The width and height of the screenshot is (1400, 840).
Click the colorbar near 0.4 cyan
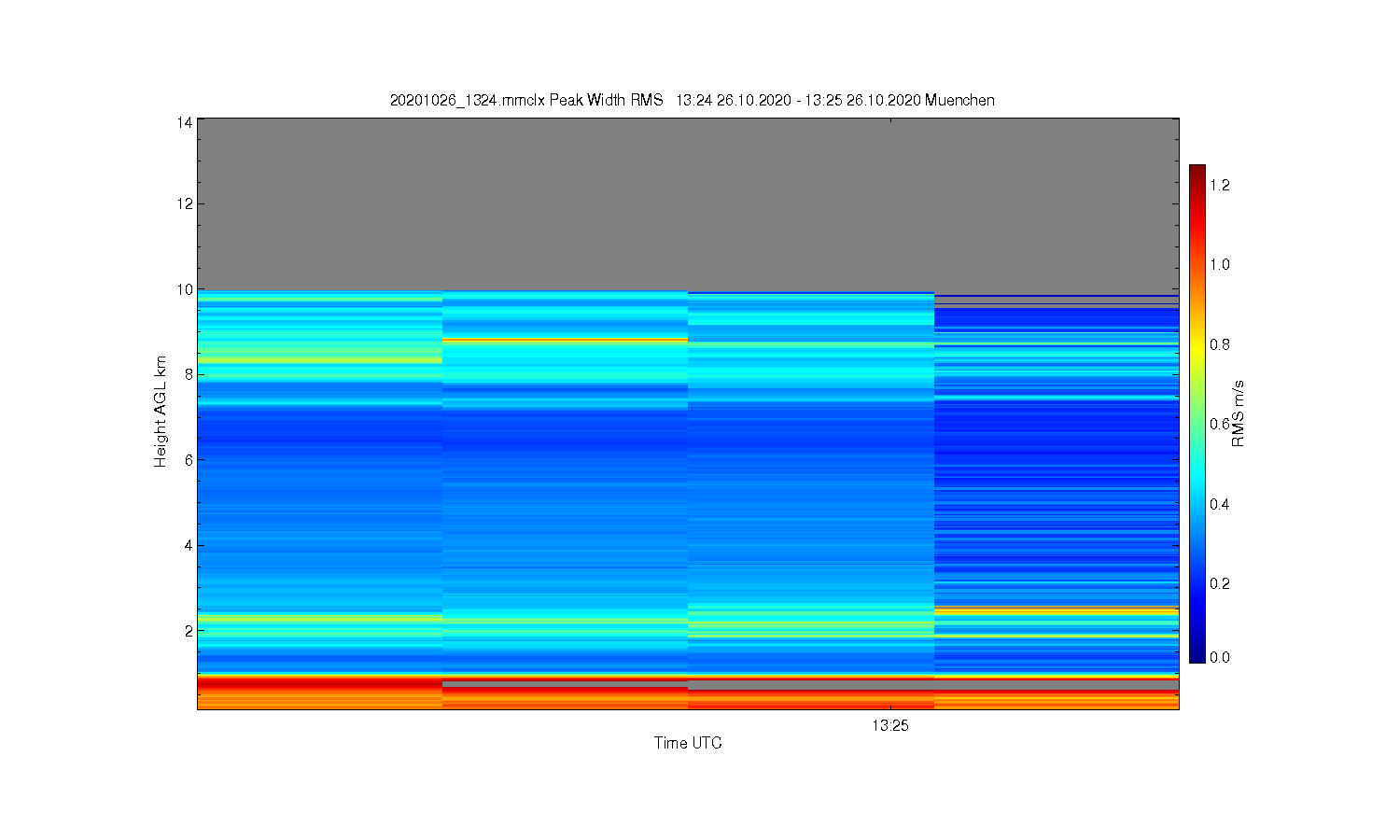(1197, 504)
